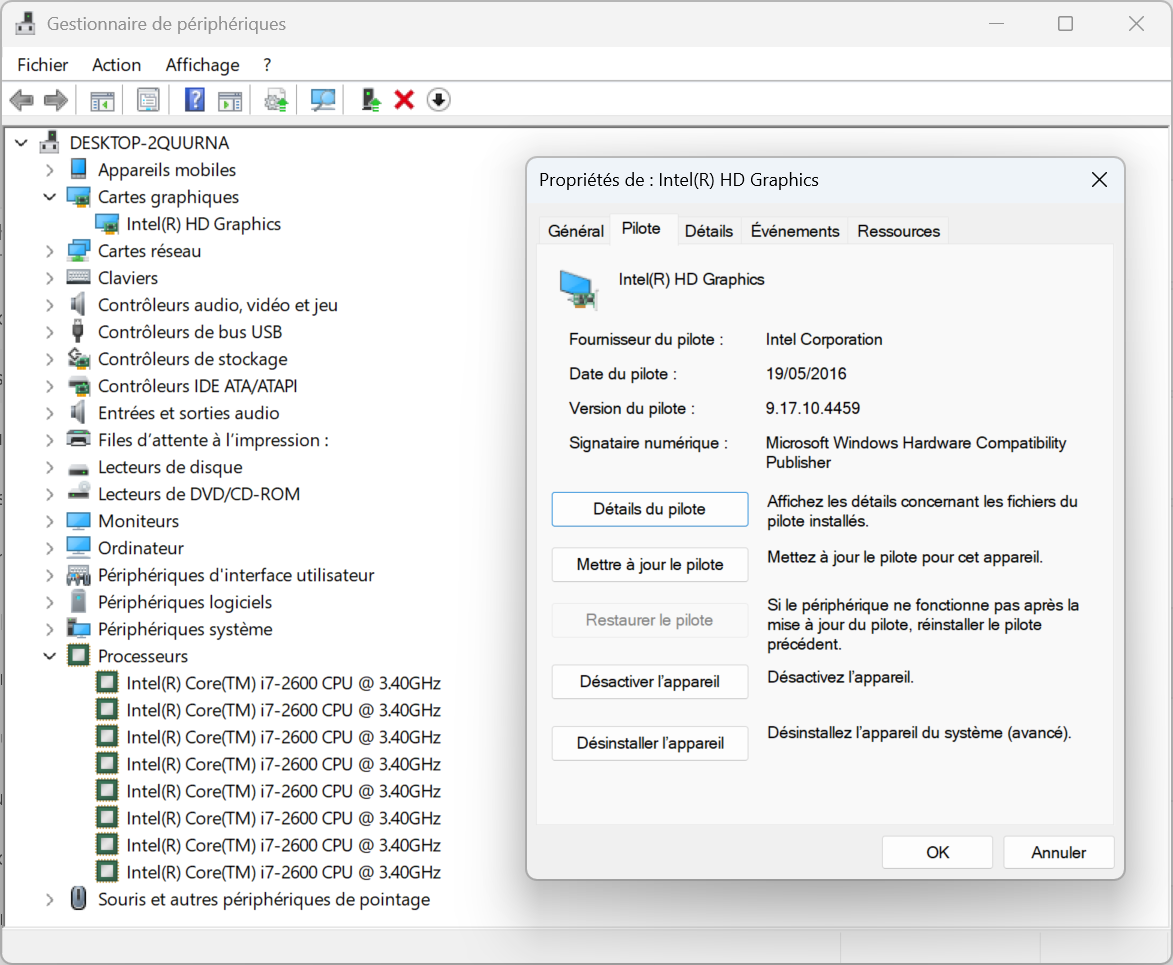This screenshot has width=1173, height=965.
Task: Open the Properties sheet toolbar icon
Action: [x=148, y=99]
